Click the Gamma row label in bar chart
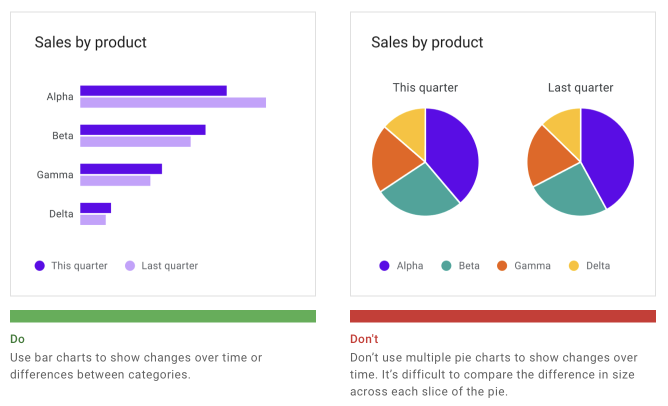Screen dimensions: 668x406 pos(55,175)
